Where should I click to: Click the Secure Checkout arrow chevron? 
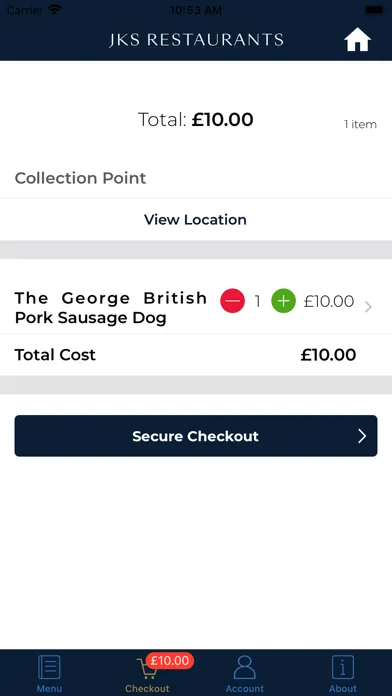(x=362, y=436)
